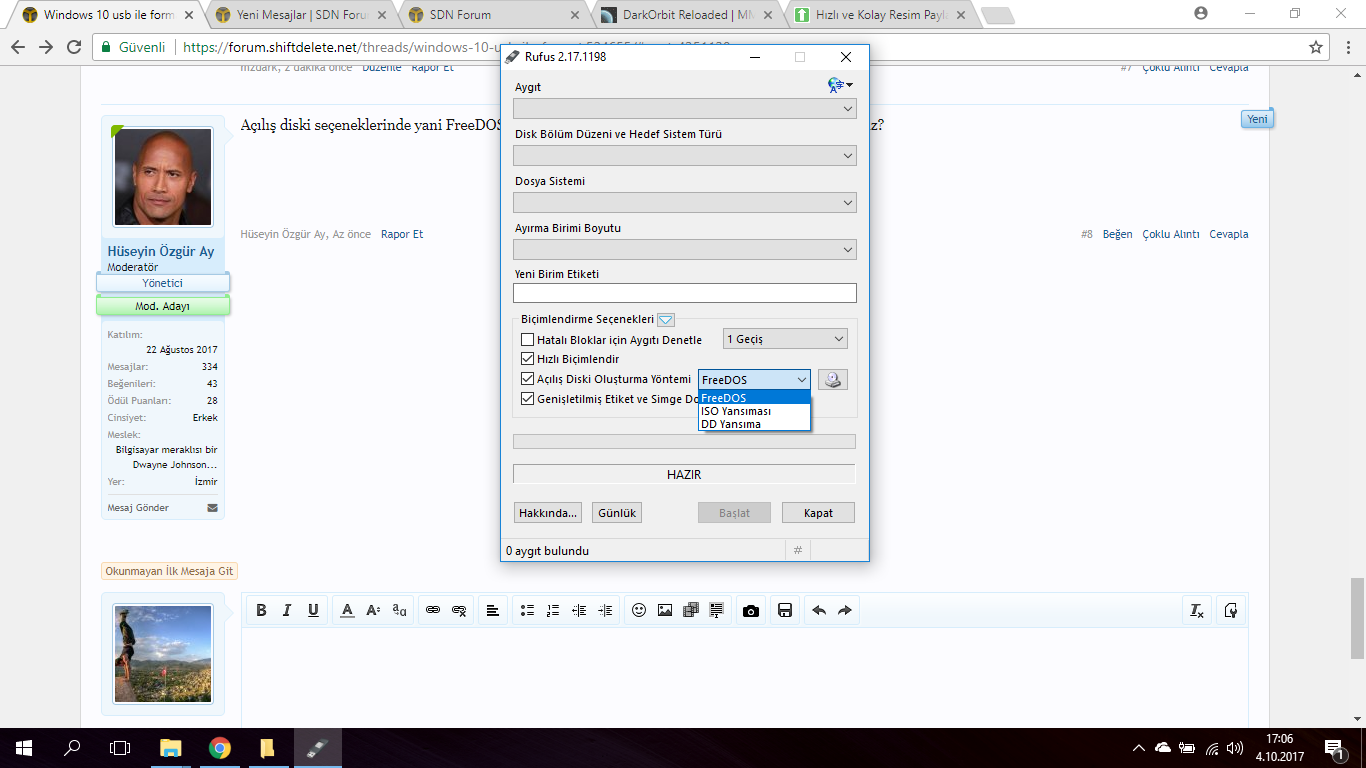Insert a numbered list in the editor
Screen dimensions: 1366x768
tap(553, 610)
